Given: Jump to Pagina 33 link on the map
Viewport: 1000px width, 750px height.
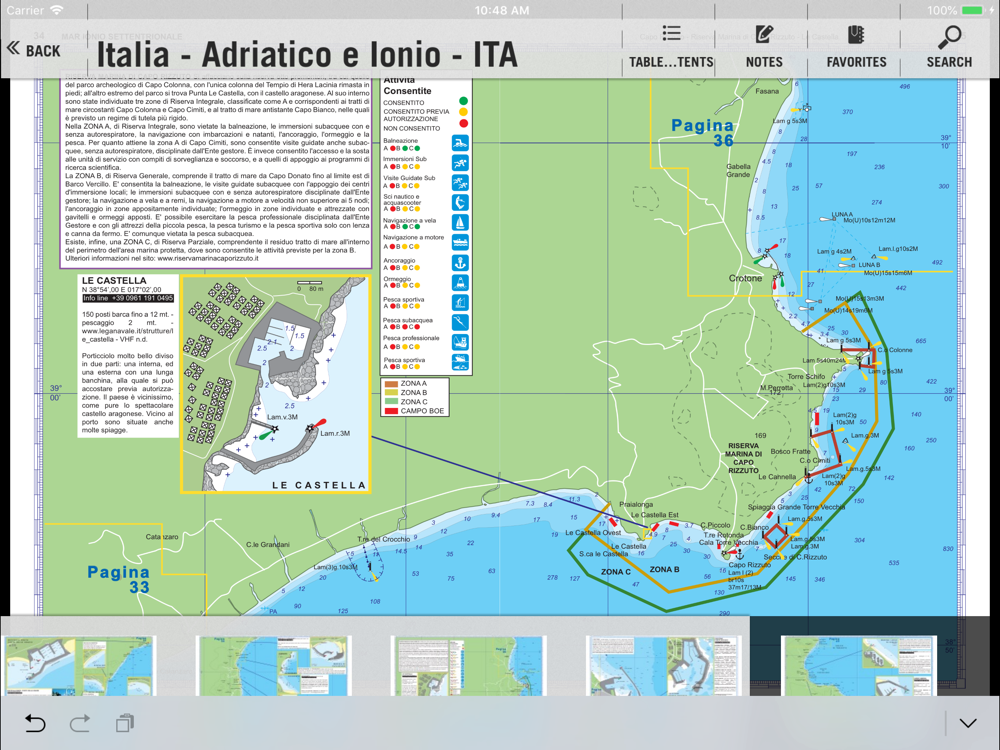Looking at the screenshot, I should click(119, 579).
